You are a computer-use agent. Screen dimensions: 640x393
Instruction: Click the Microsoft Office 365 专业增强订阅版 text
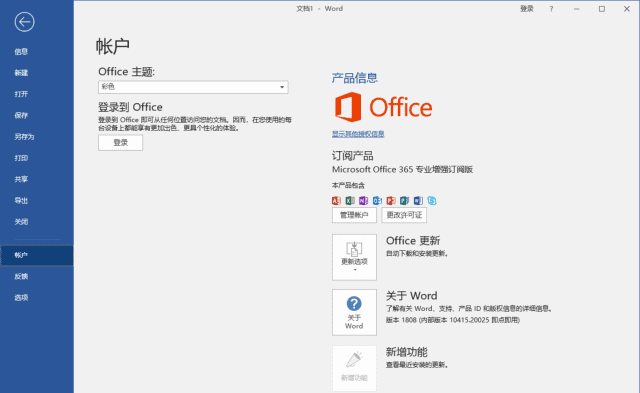[x=402, y=169]
